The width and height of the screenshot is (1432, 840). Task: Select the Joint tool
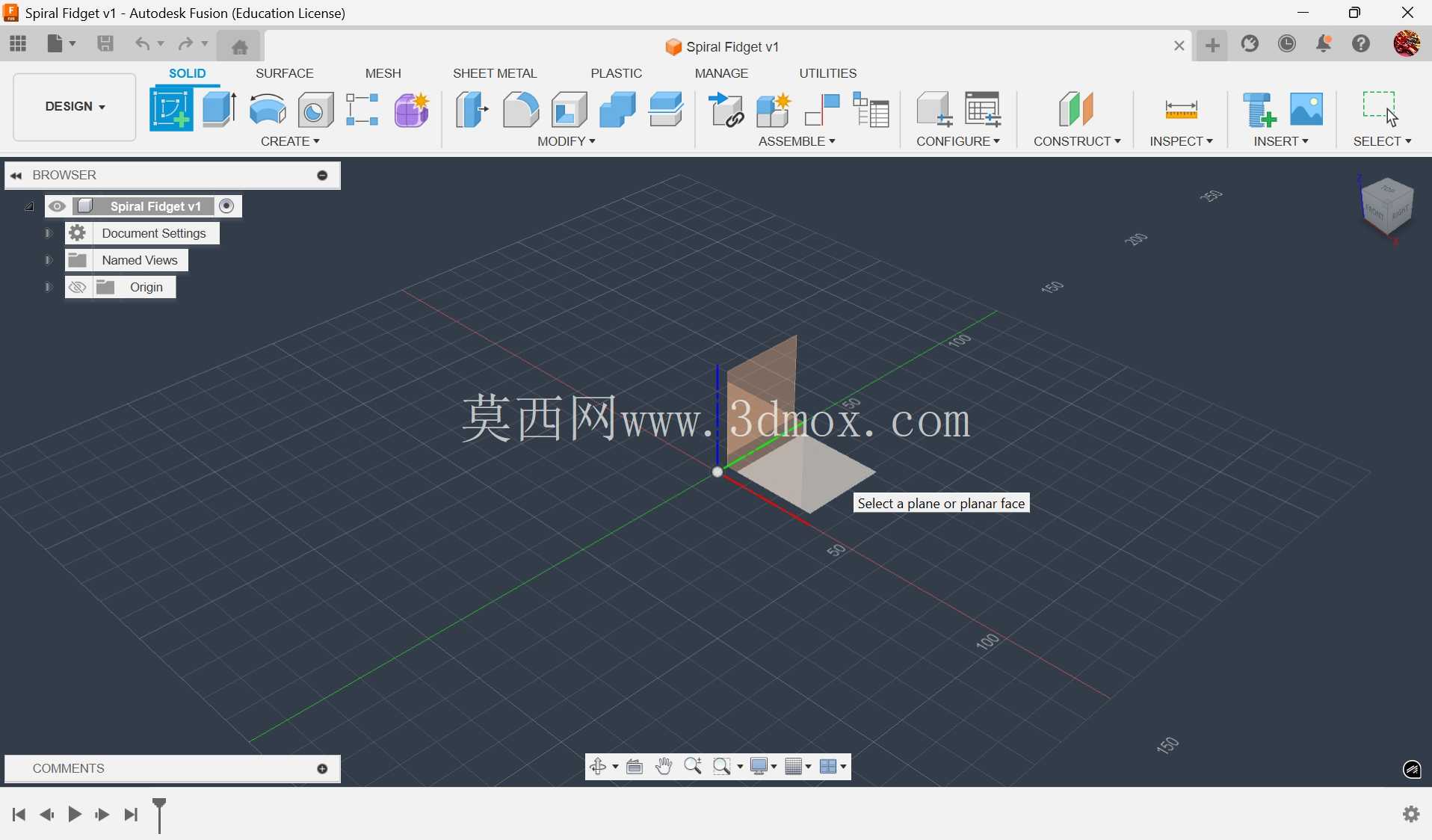click(x=822, y=110)
